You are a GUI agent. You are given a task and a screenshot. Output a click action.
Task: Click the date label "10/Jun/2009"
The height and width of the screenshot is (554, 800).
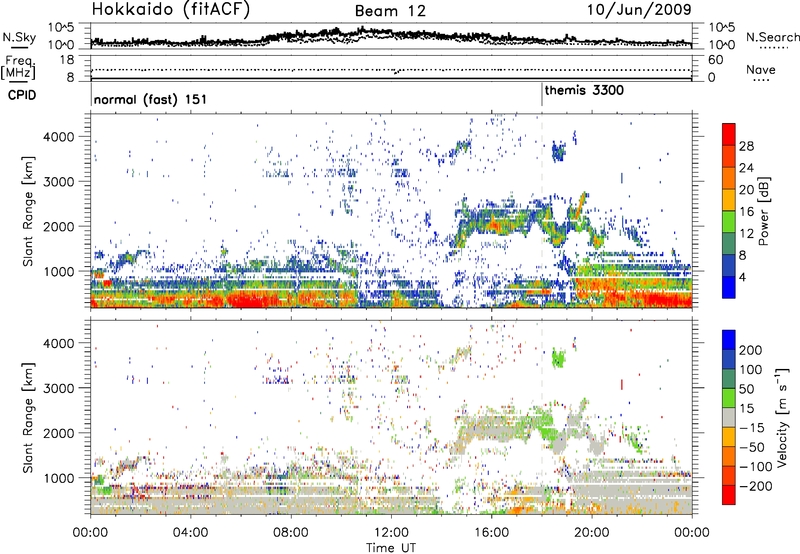[639, 9]
